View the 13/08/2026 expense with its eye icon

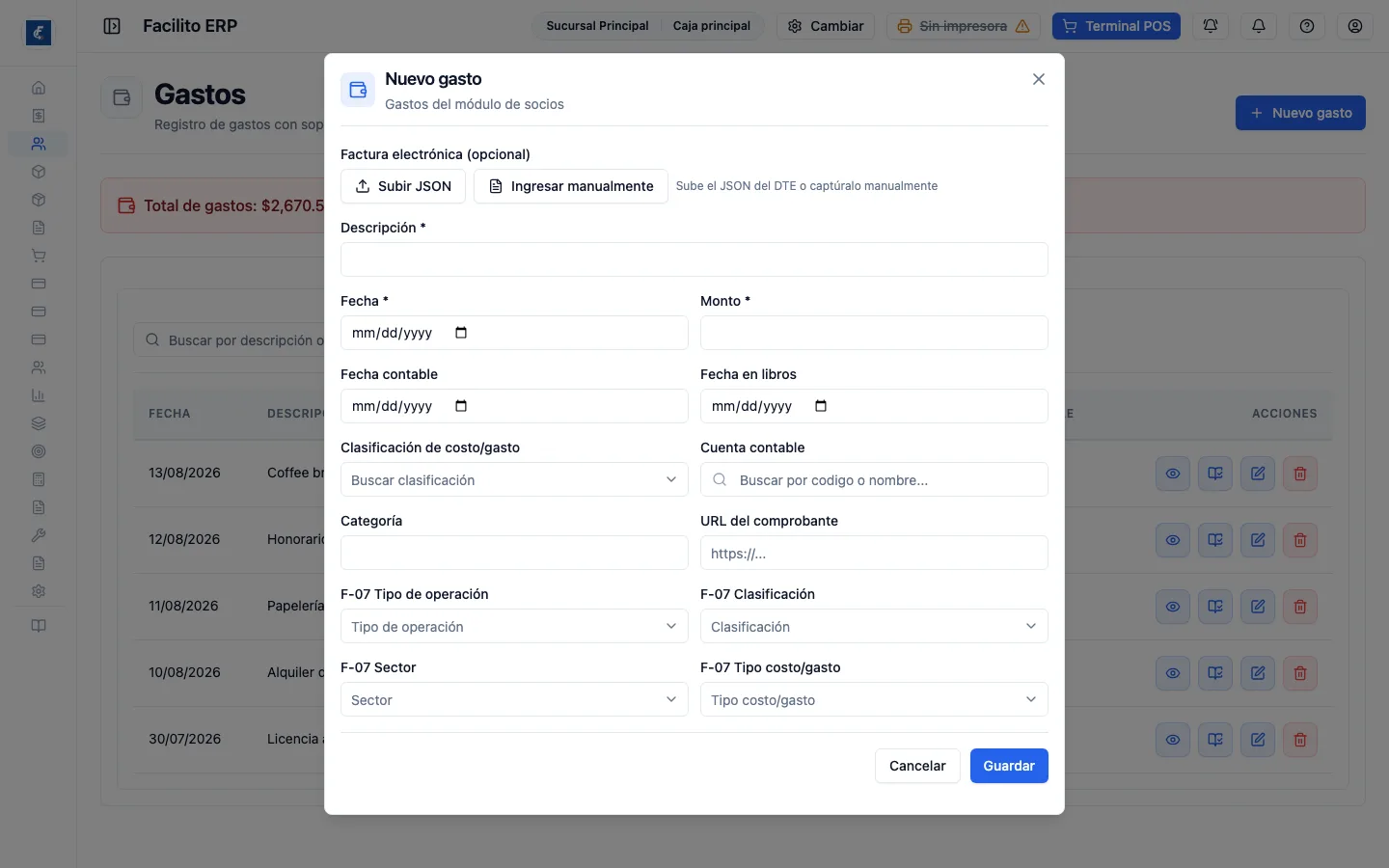pyautogui.click(x=1173, y=474)
